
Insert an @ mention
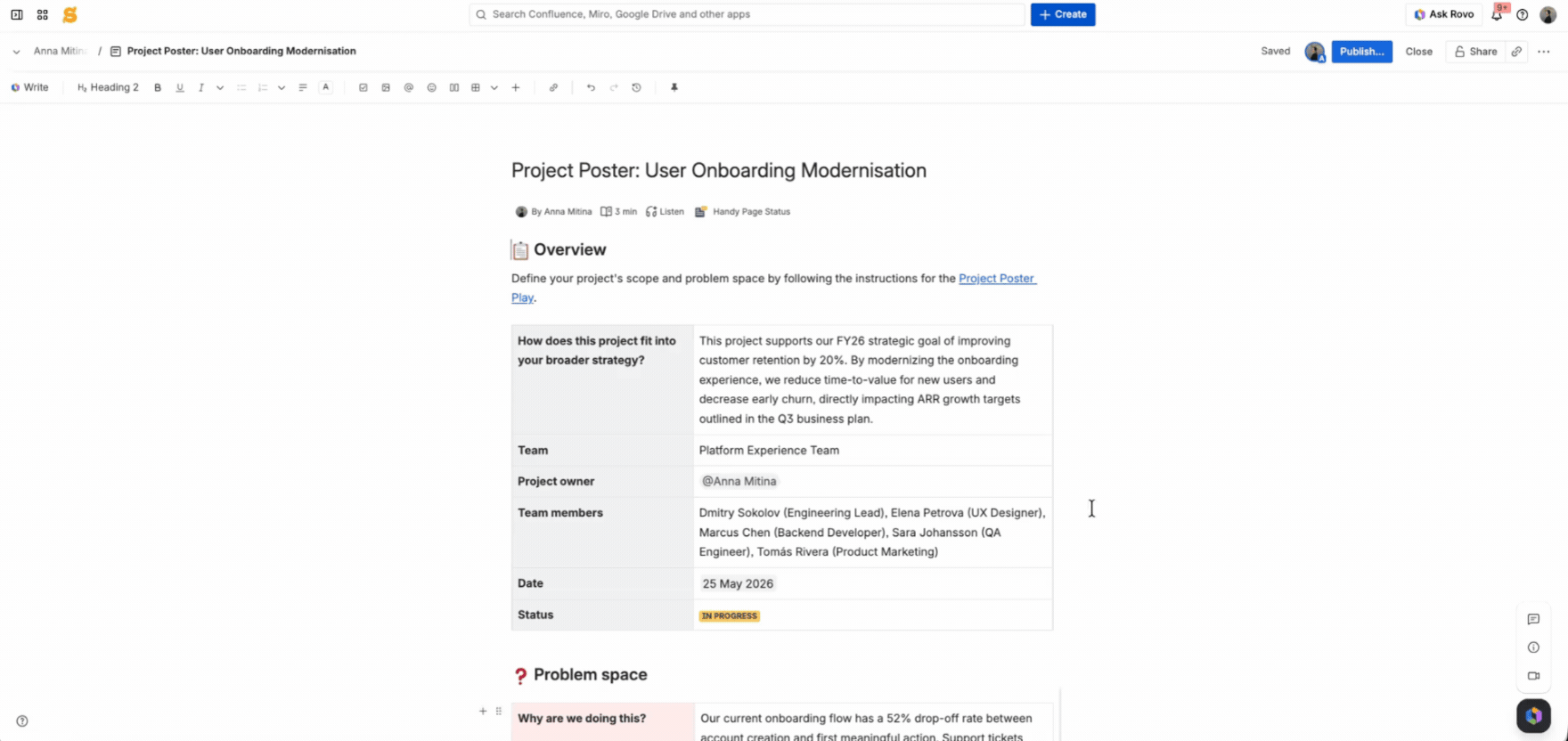(x=409, y=87)
